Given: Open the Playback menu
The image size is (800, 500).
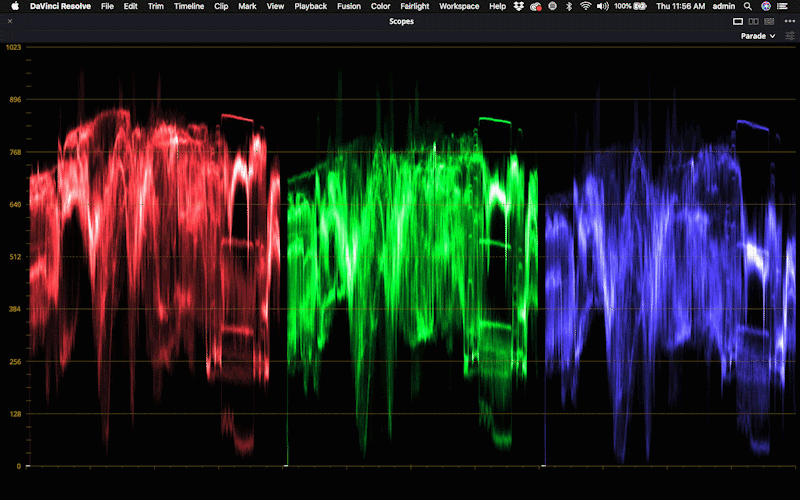Looking at the screenshot, I should click(310, 6).
